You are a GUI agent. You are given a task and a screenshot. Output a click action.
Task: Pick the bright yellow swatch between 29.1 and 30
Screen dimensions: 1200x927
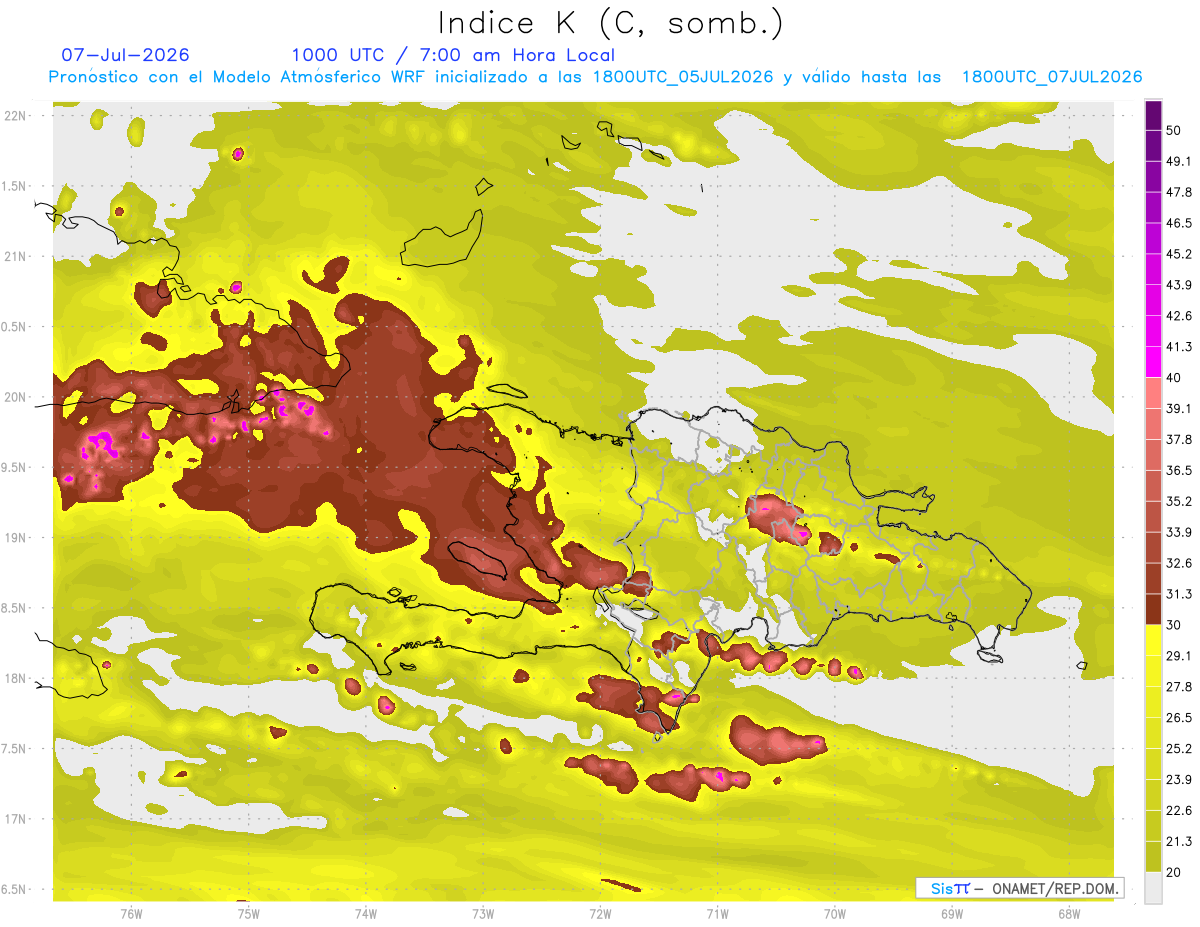(1154, 640)
